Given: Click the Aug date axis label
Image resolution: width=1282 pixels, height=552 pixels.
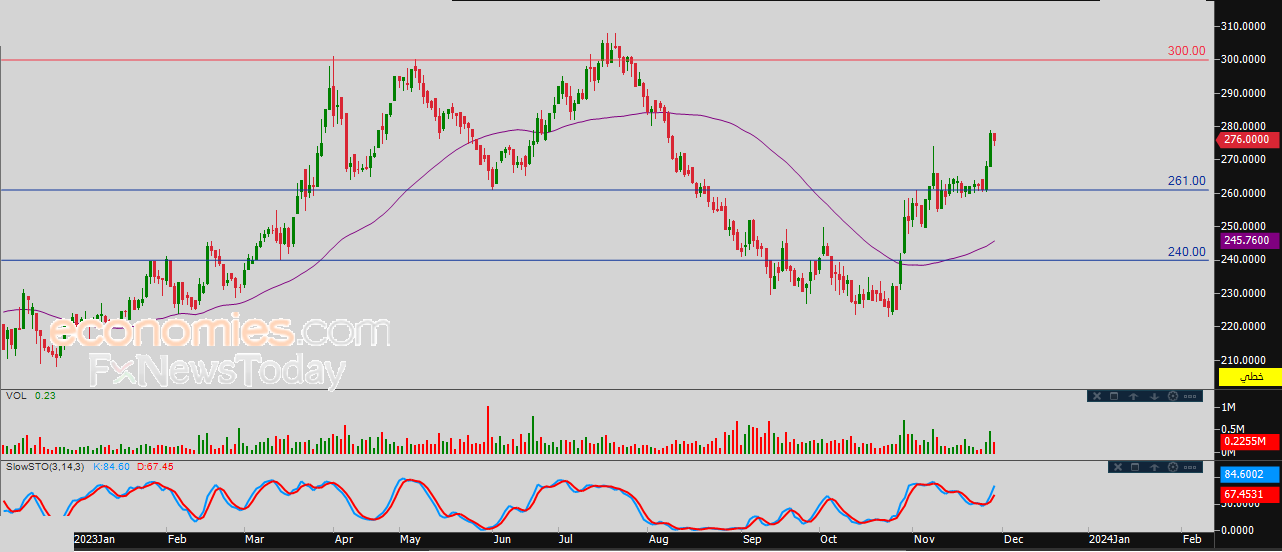Looking at the screenshot, I should (x=657, y=538).
